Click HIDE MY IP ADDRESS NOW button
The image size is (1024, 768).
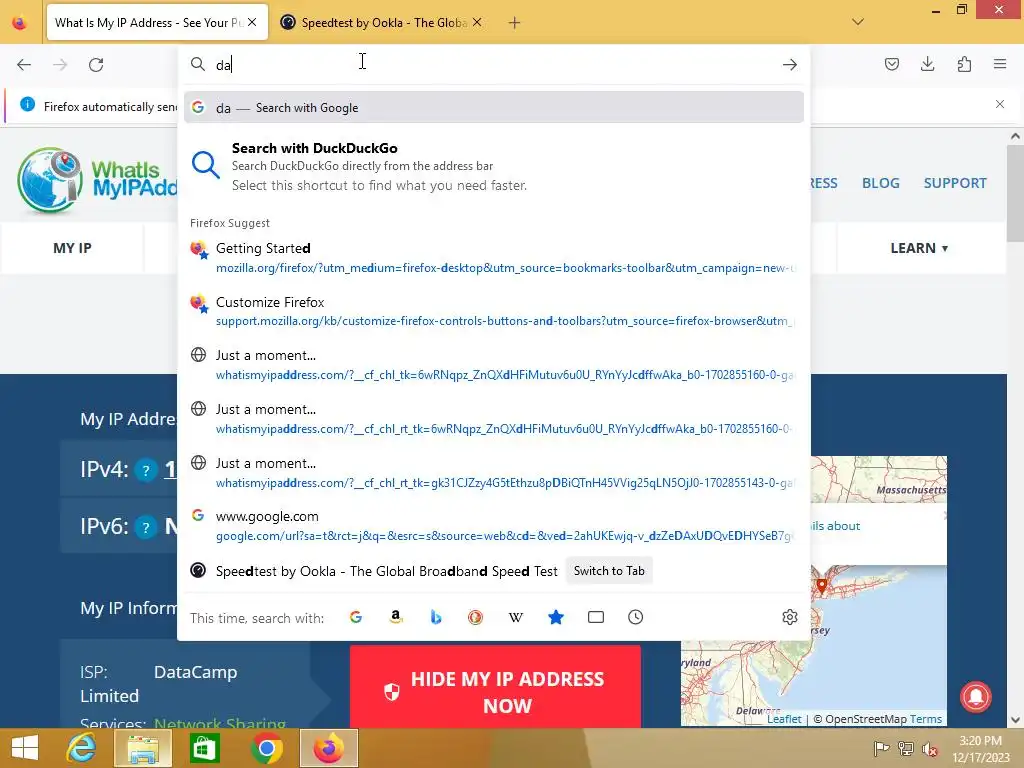(495, 687)
